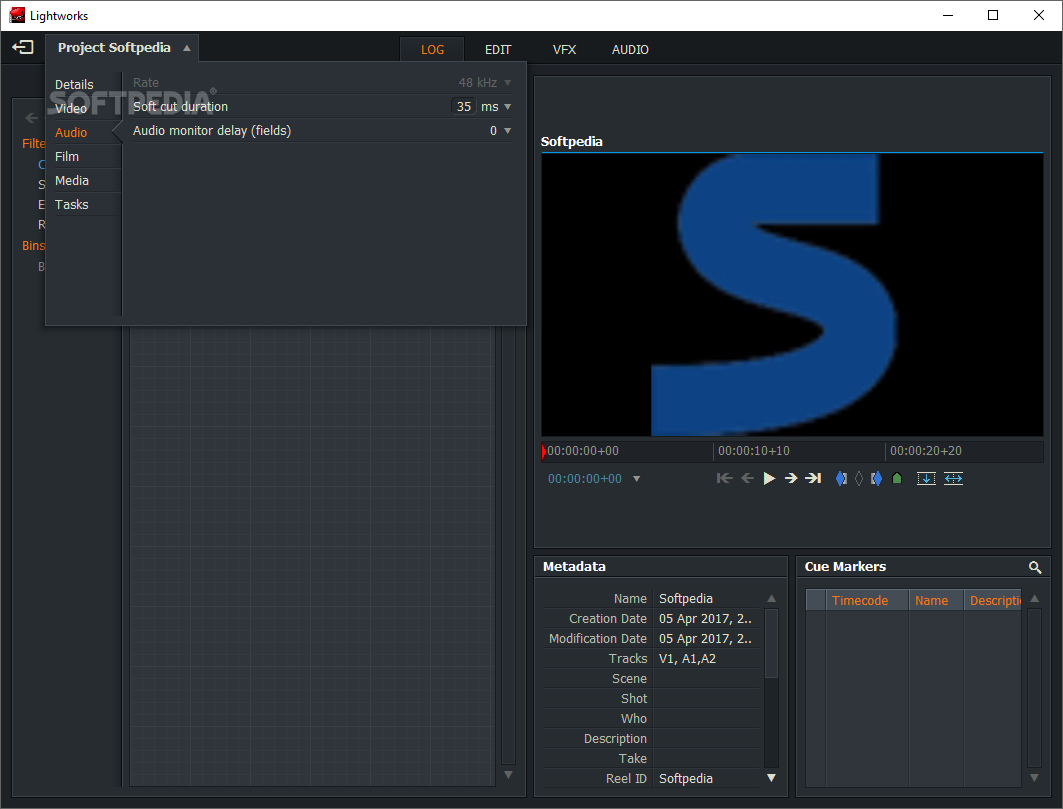Edit the metadata Who field
Image resolution: width=1063 pixels, height=809 pixels.
(x=708, y=719)
